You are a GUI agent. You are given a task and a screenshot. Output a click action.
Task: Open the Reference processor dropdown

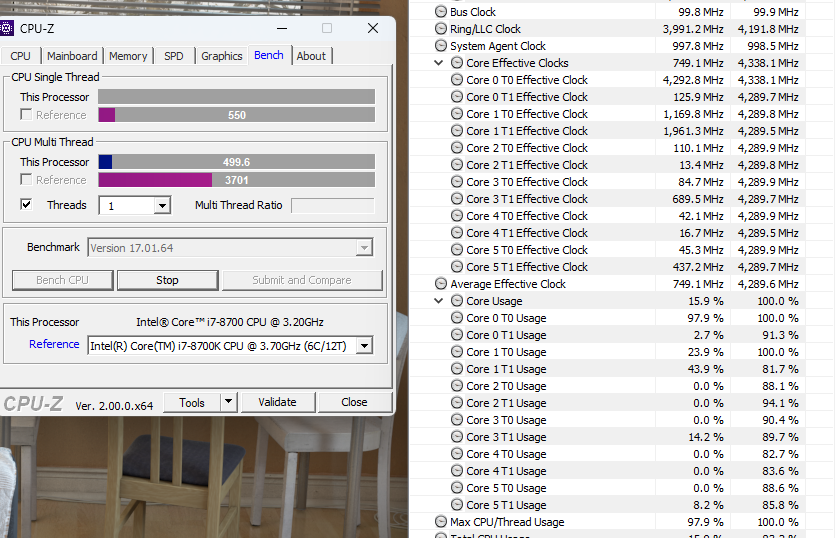364,346
